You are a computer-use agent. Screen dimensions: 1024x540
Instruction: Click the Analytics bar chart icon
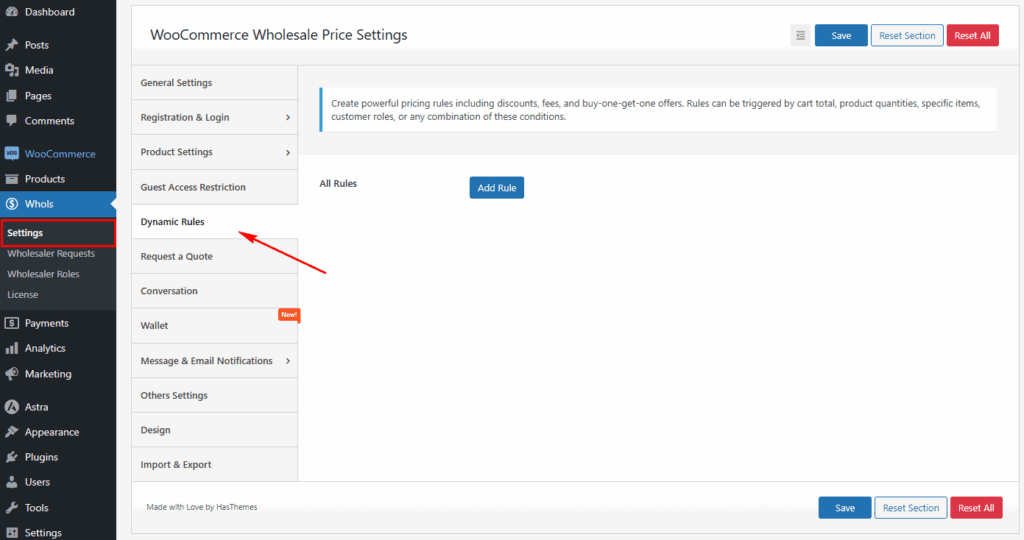click(12, 348)
